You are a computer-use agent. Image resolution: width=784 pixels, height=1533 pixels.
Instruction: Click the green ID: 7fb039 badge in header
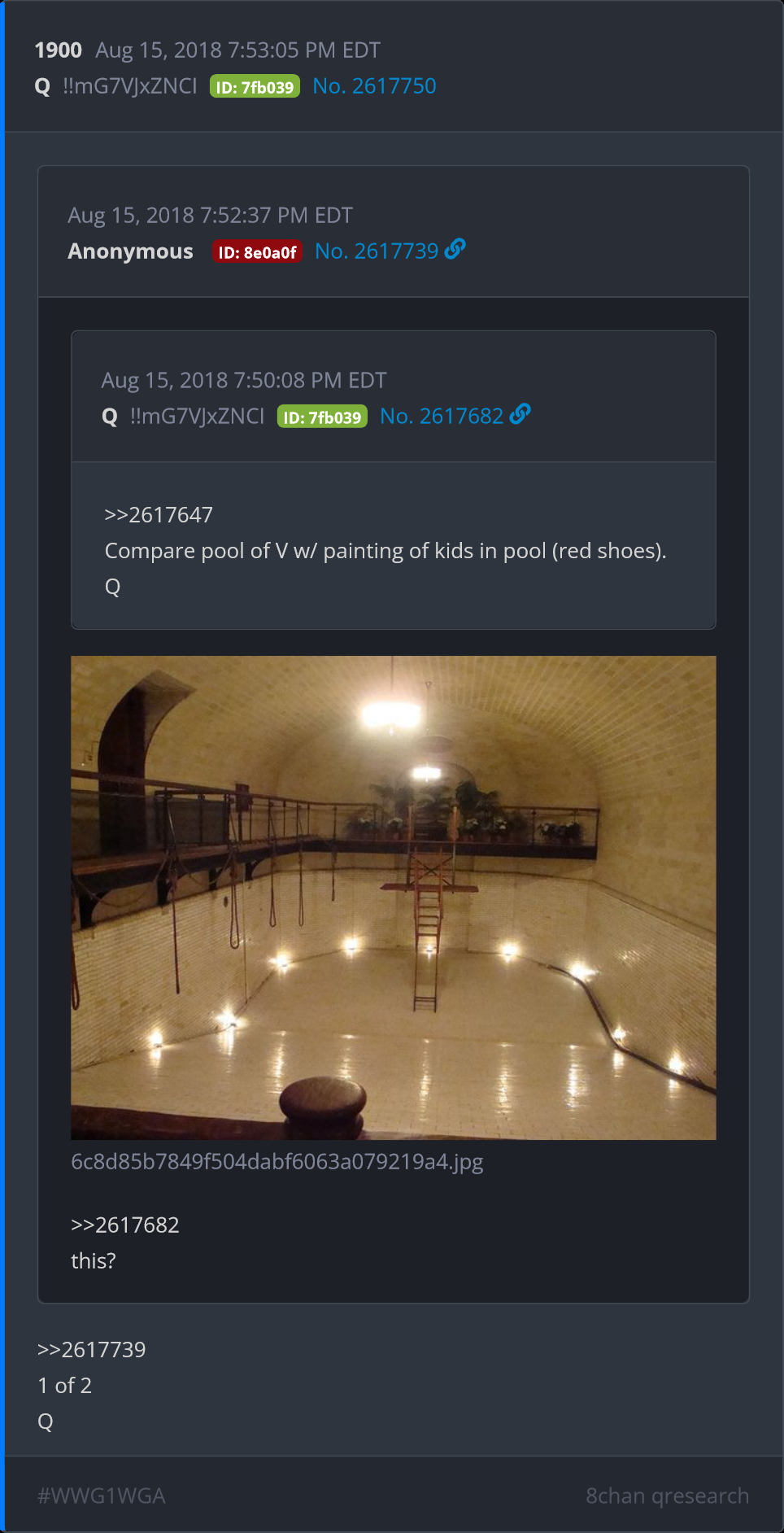255,86
